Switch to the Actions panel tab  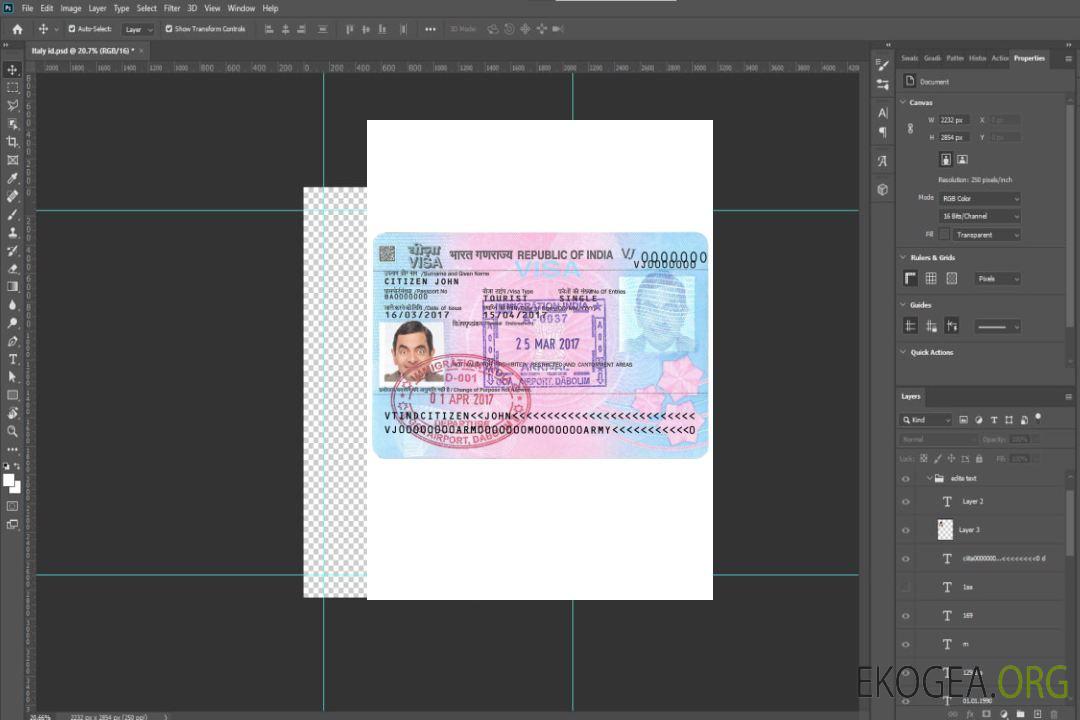[x=999, y=59]
